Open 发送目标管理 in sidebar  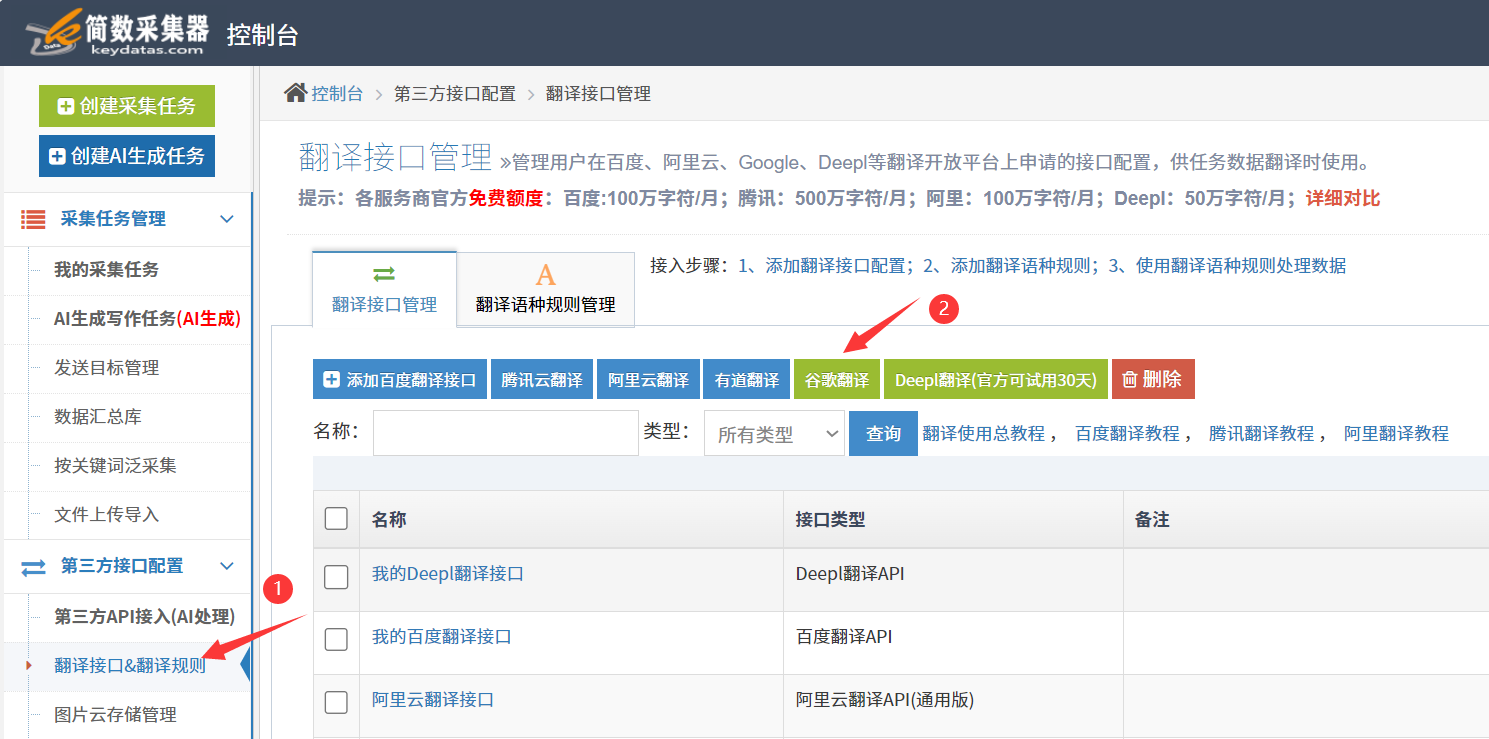pos(106,368)
